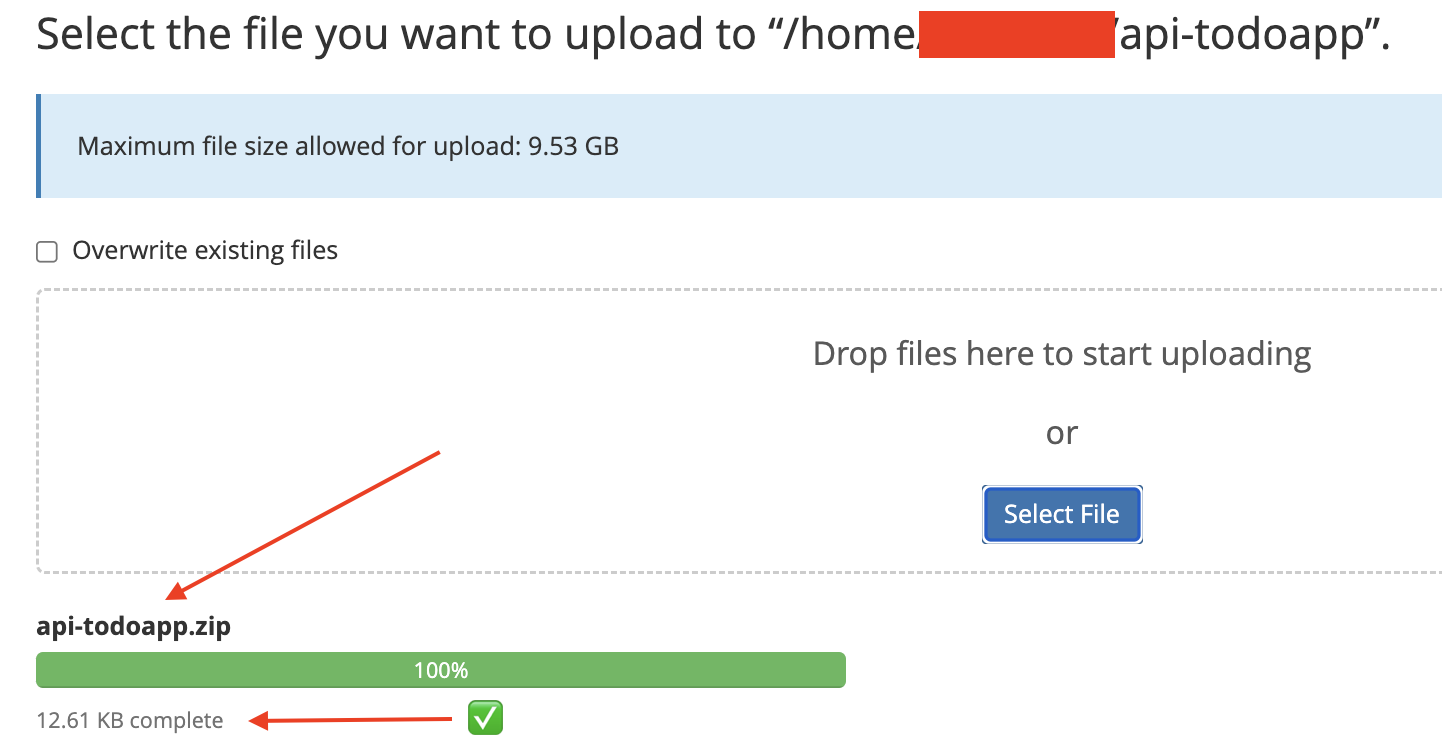Select the api-todoapp.zip file name
Viewport: 1442px width, 742px height.
coord(134,627)
